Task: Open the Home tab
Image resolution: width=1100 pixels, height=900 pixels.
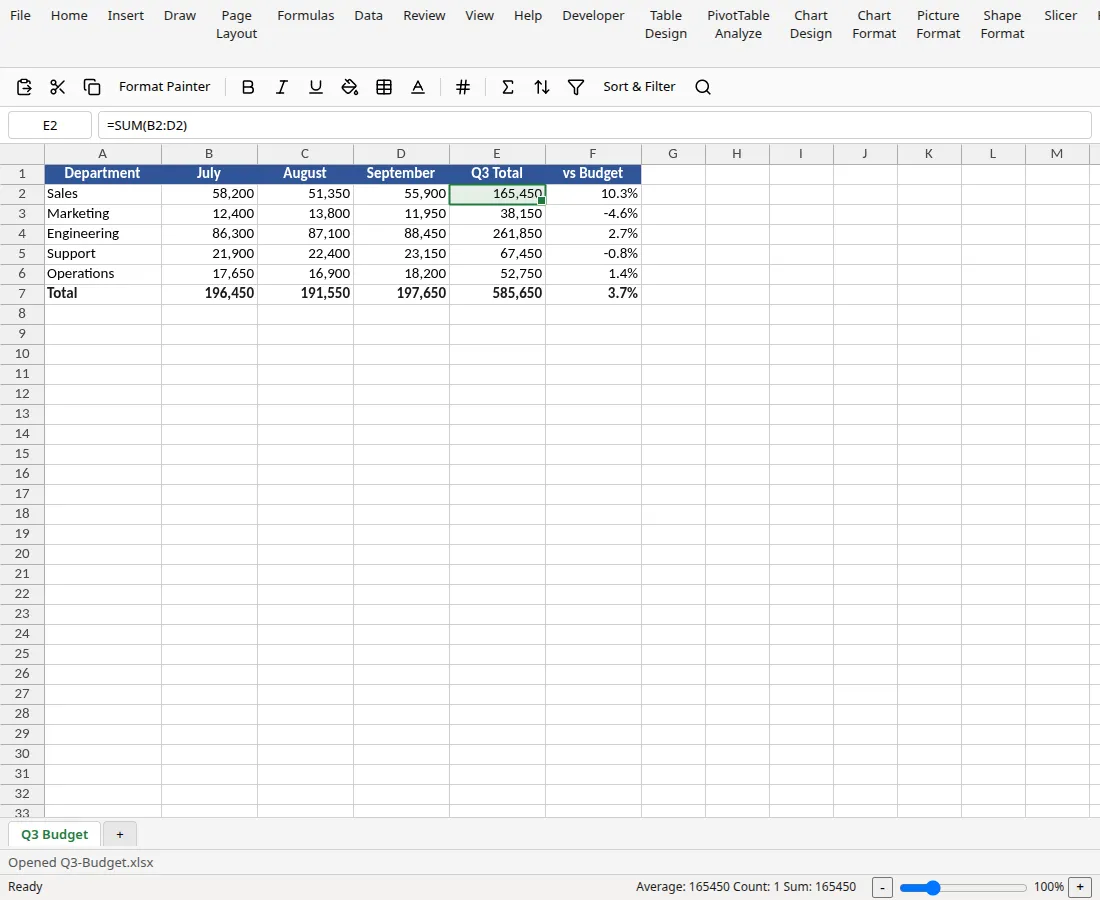Action: (x=69, y=15)
